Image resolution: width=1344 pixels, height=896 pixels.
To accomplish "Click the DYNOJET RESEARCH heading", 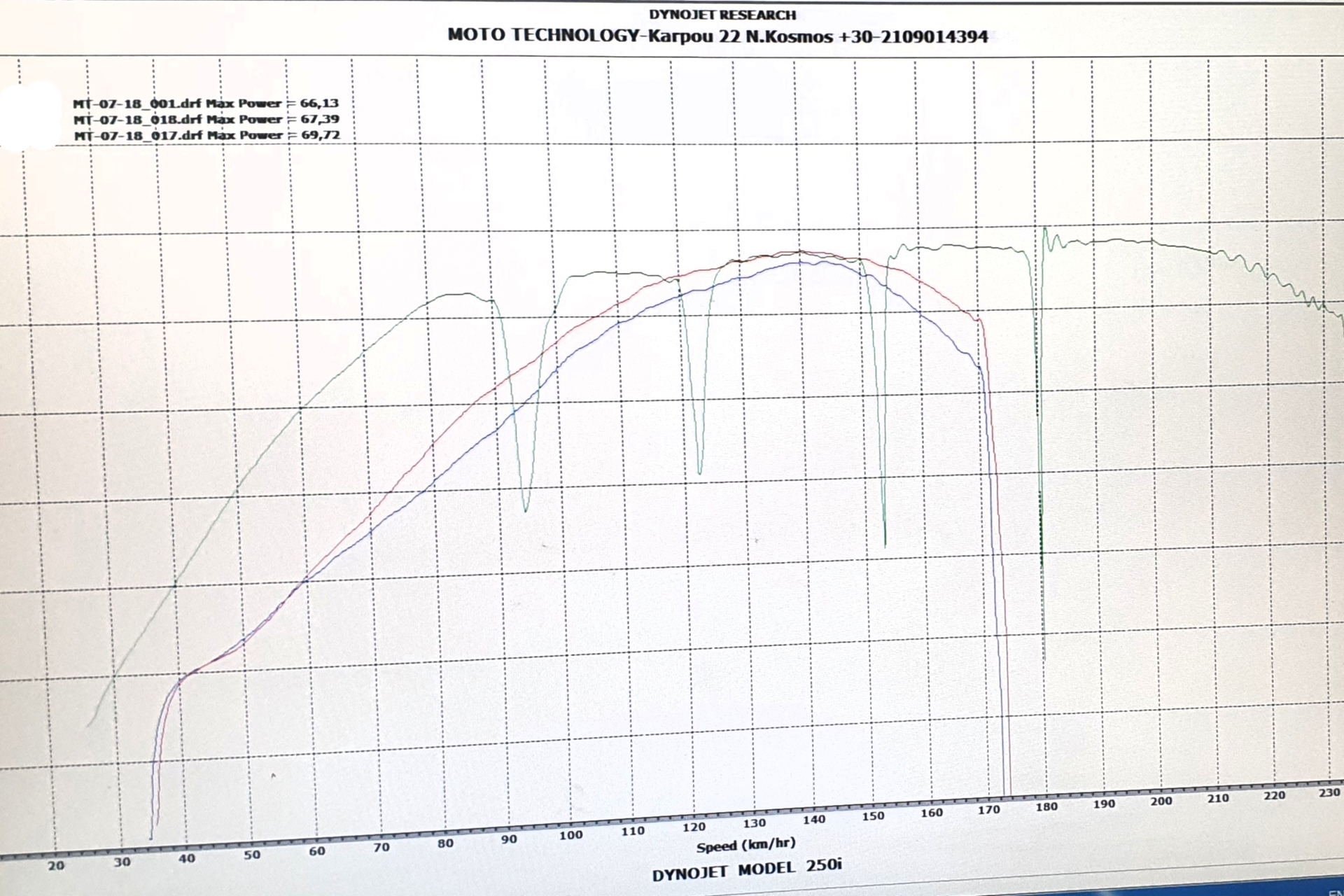I will pos(722,15).
